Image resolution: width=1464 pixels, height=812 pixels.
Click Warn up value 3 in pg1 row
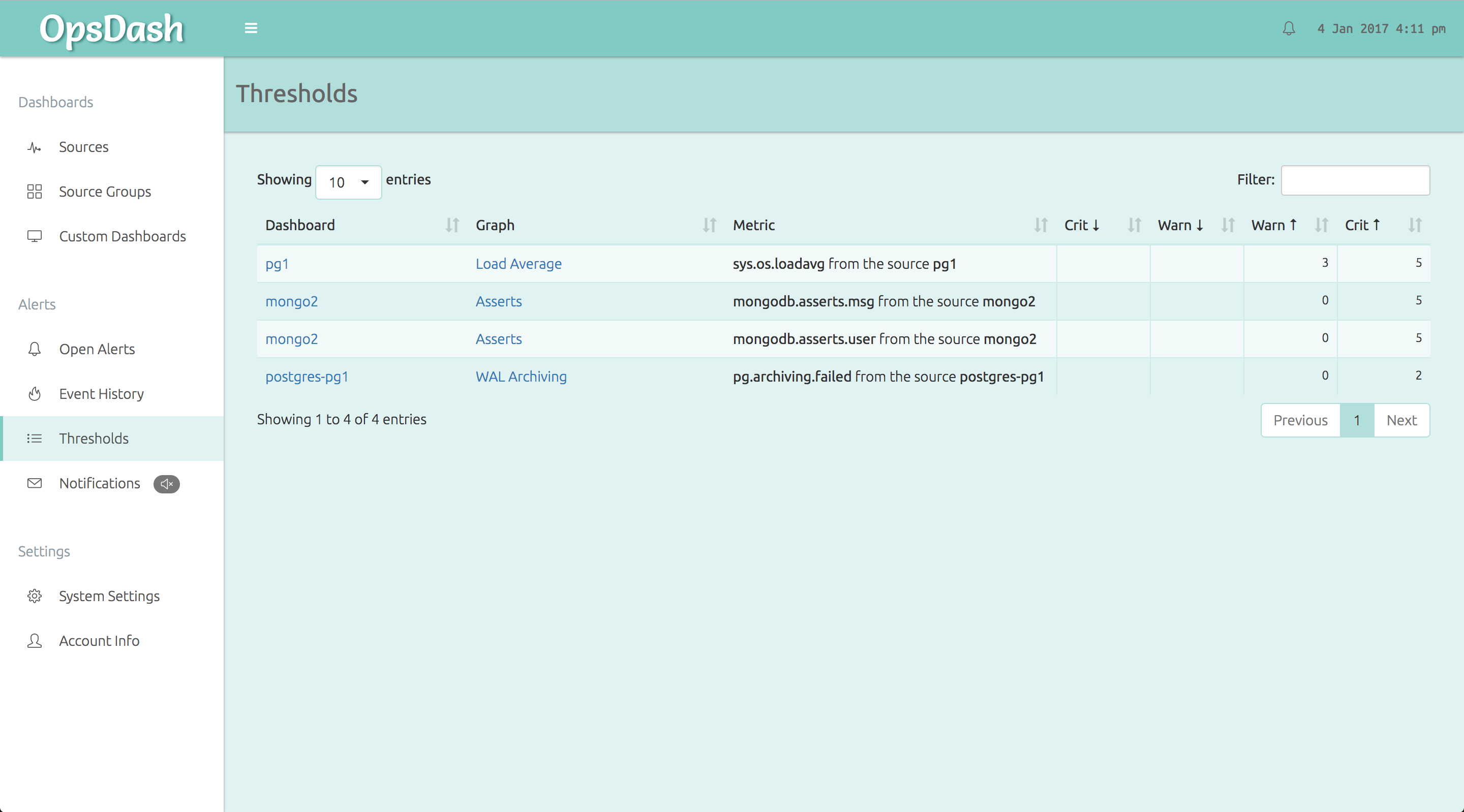click(1325, 263)
